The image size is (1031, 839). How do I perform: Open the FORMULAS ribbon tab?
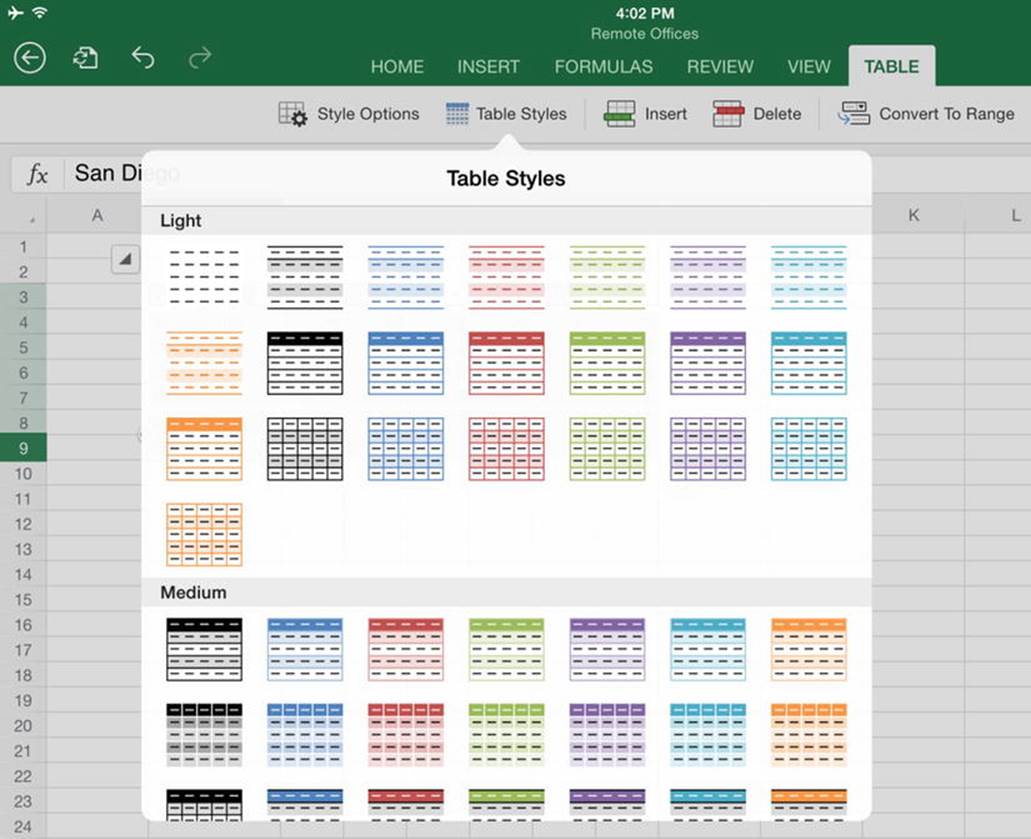pos(604,66)
